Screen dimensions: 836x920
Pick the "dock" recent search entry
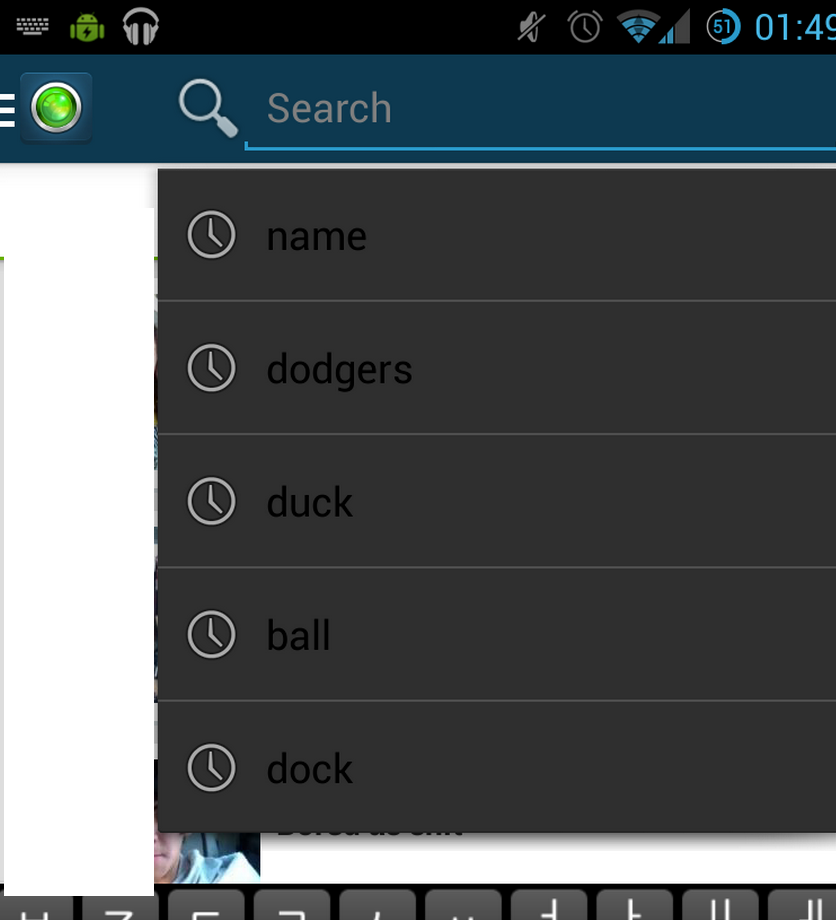[x=497, y=767]
